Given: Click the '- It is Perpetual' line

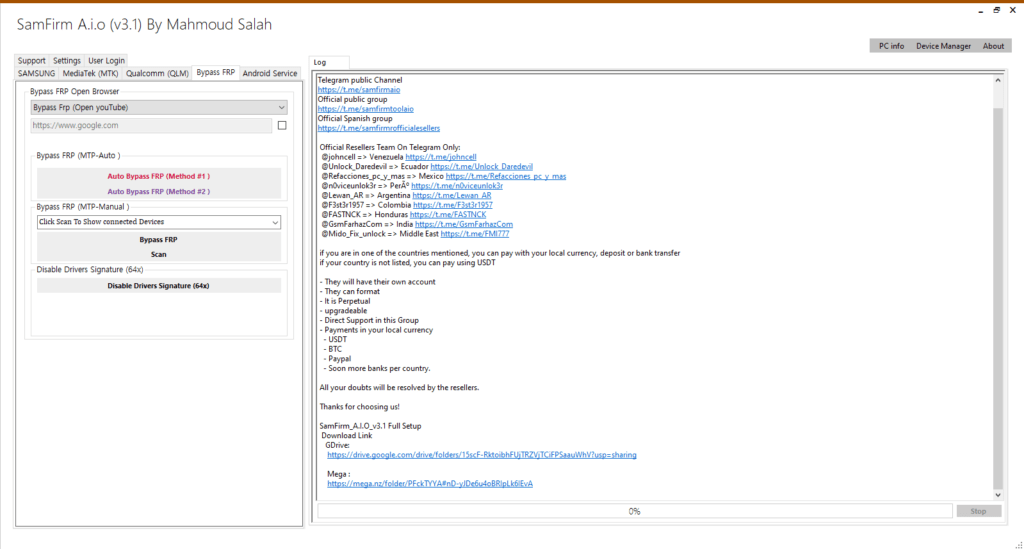Looking at the screenshot, I should (x=345, y=302).
